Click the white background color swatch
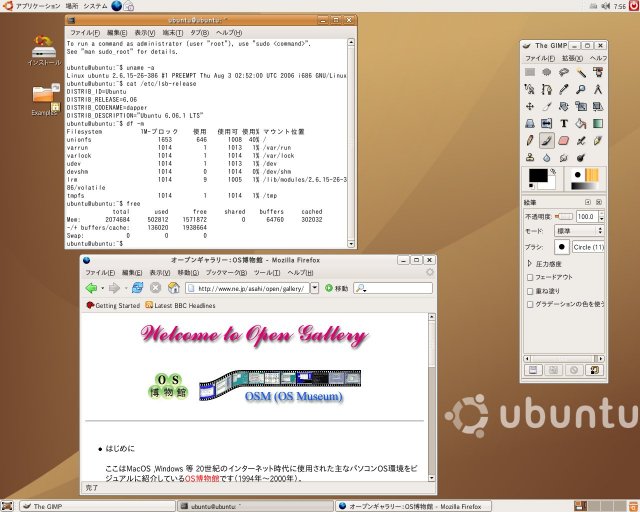 pyautogui.click(x=551, y=184)
